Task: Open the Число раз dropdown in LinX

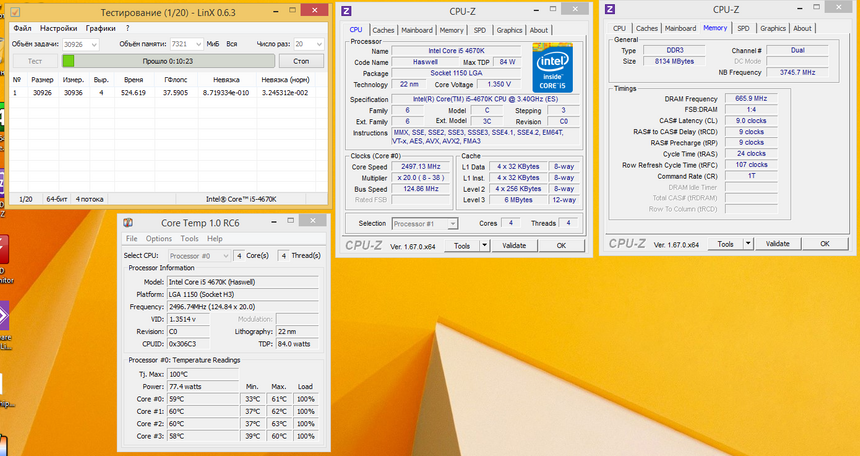Action: click(x=318, y=45)
